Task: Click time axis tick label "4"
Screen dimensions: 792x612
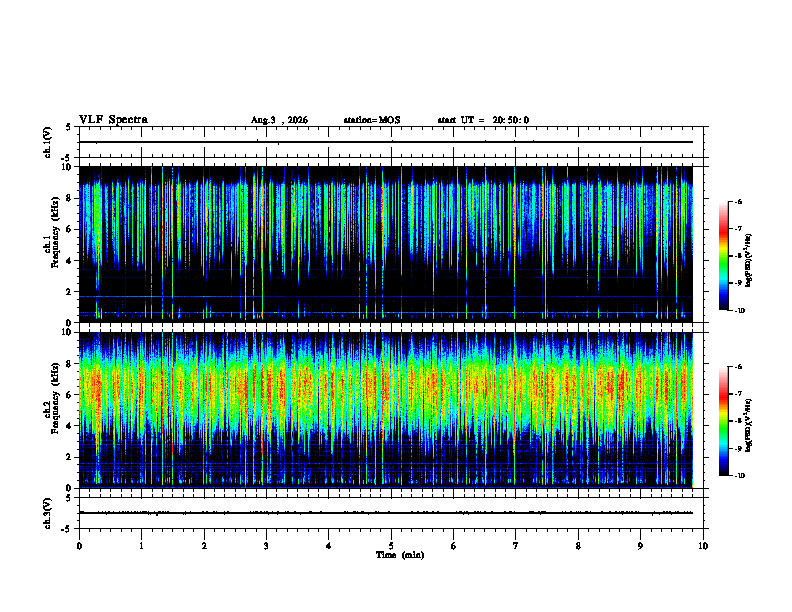Action: [x=329, y=546]
